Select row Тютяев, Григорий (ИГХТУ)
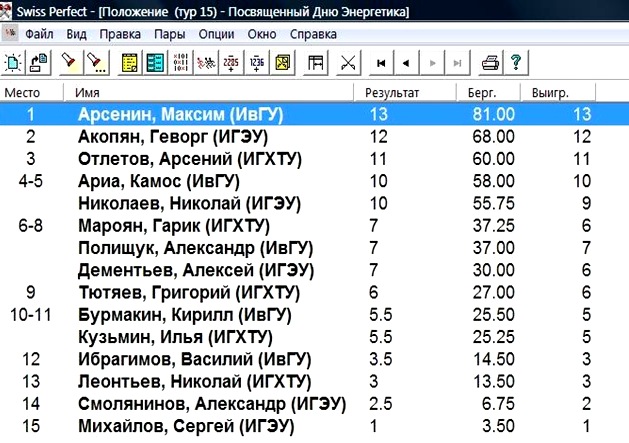The width and height of the screenshot is (629, 443). (x=314, y=293)
